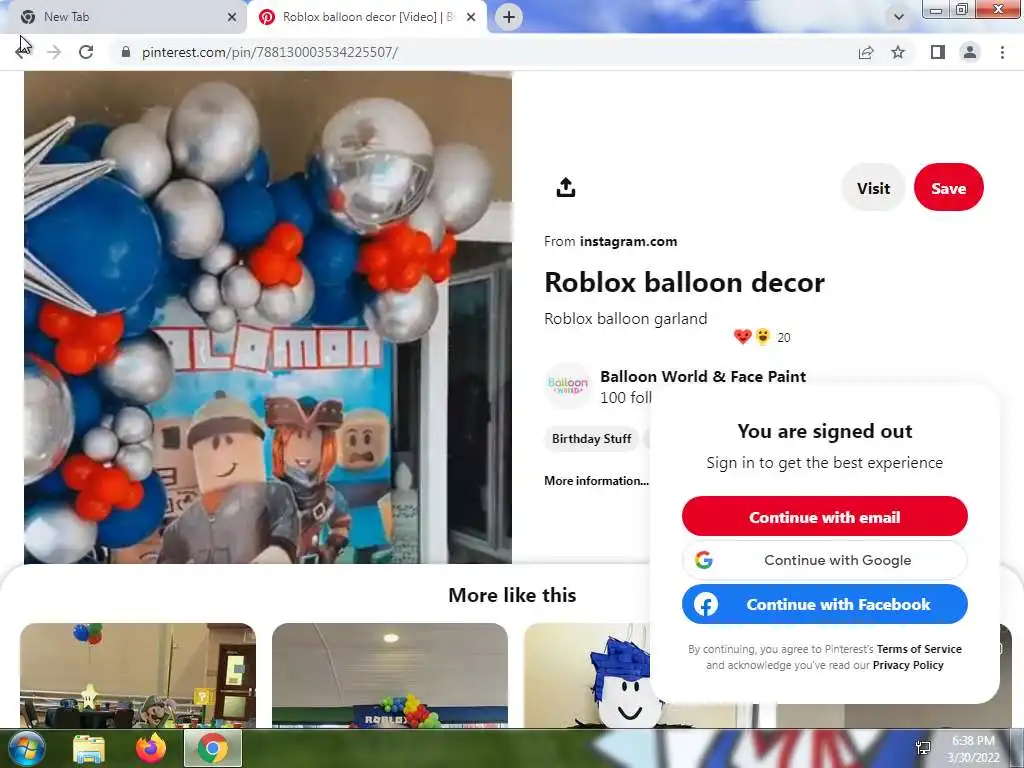Image resolution: width=1024 pixels, height=768 pixels.
Task: Expand More information link
Action: (x=596, y=481)
